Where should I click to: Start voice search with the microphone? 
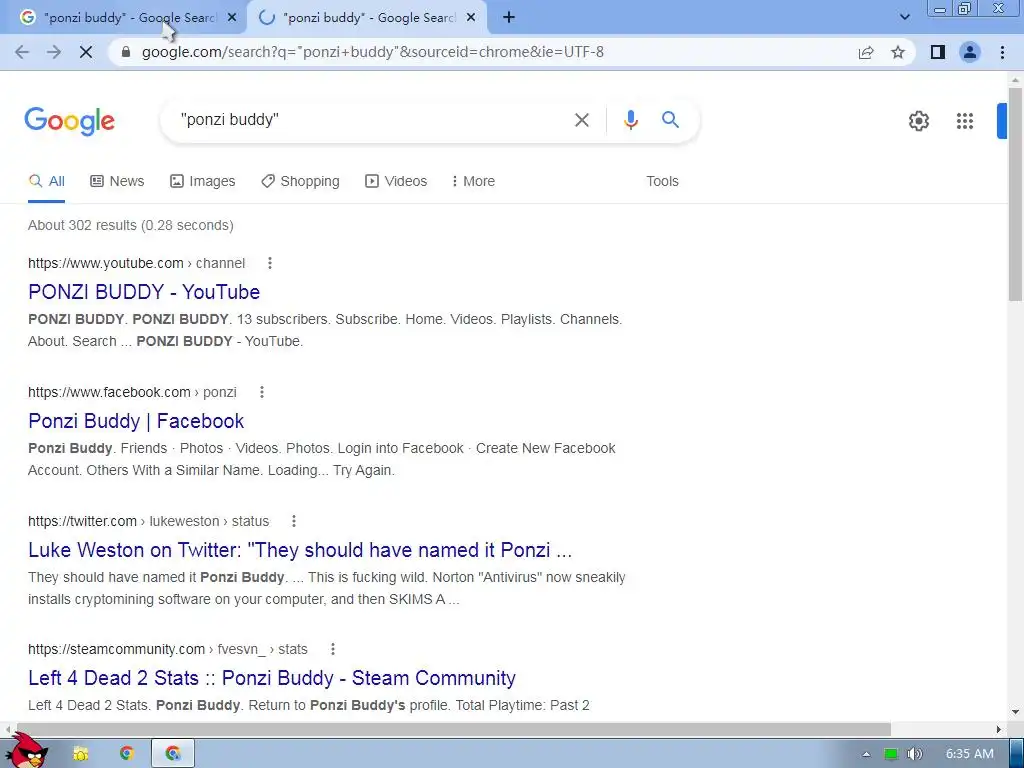[x=630, y=120]
